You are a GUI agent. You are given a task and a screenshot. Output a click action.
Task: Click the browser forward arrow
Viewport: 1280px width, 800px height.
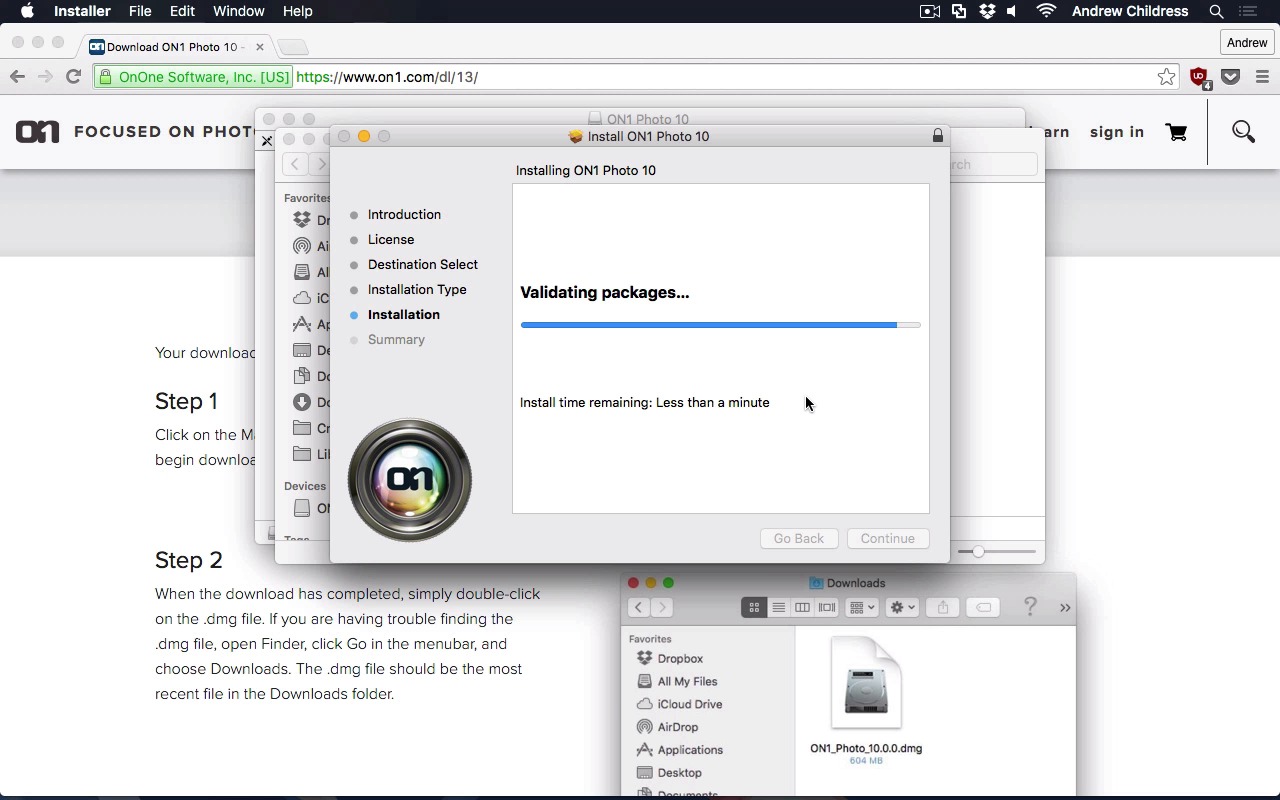(45, 77)
